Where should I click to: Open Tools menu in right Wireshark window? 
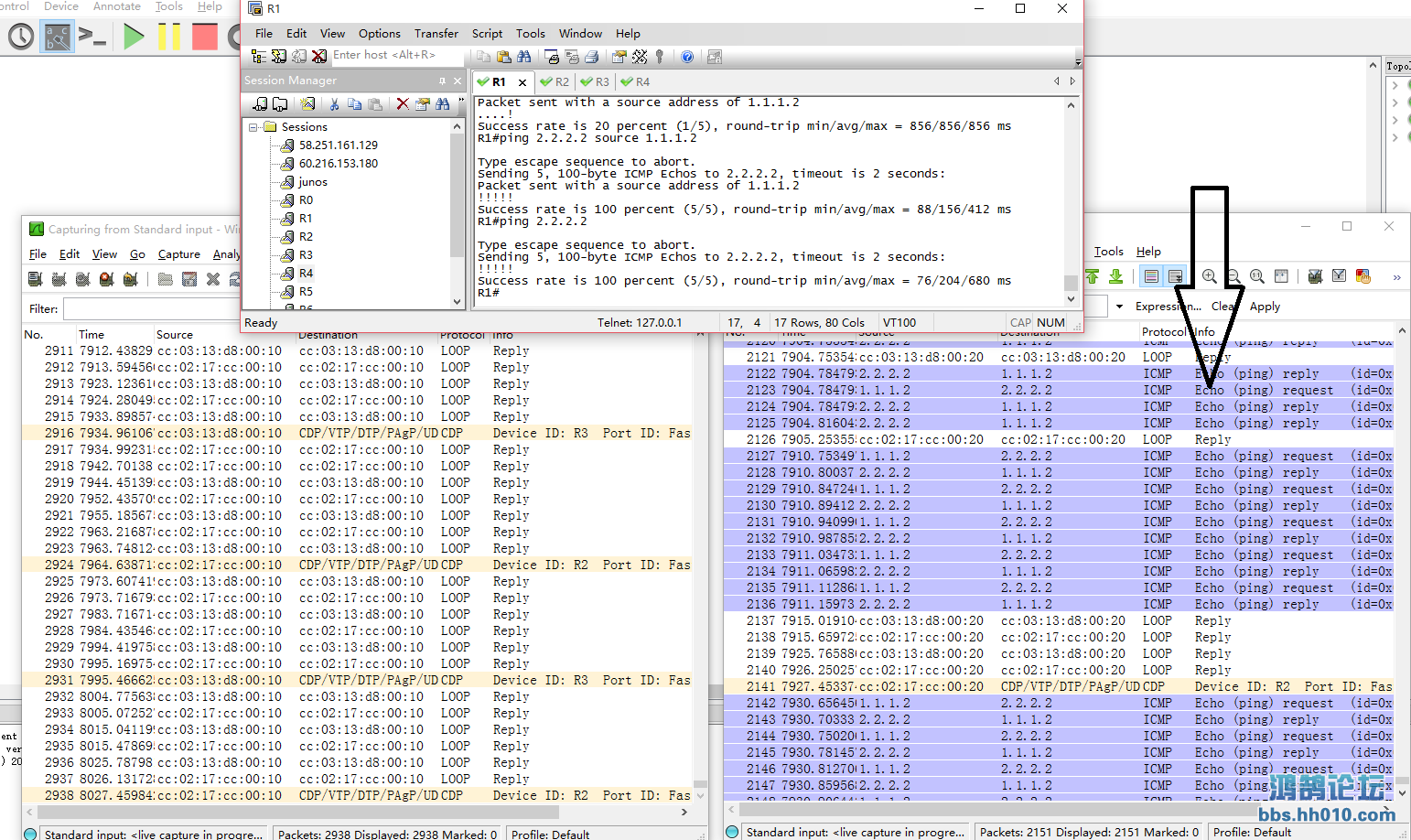click(1109, 252)
